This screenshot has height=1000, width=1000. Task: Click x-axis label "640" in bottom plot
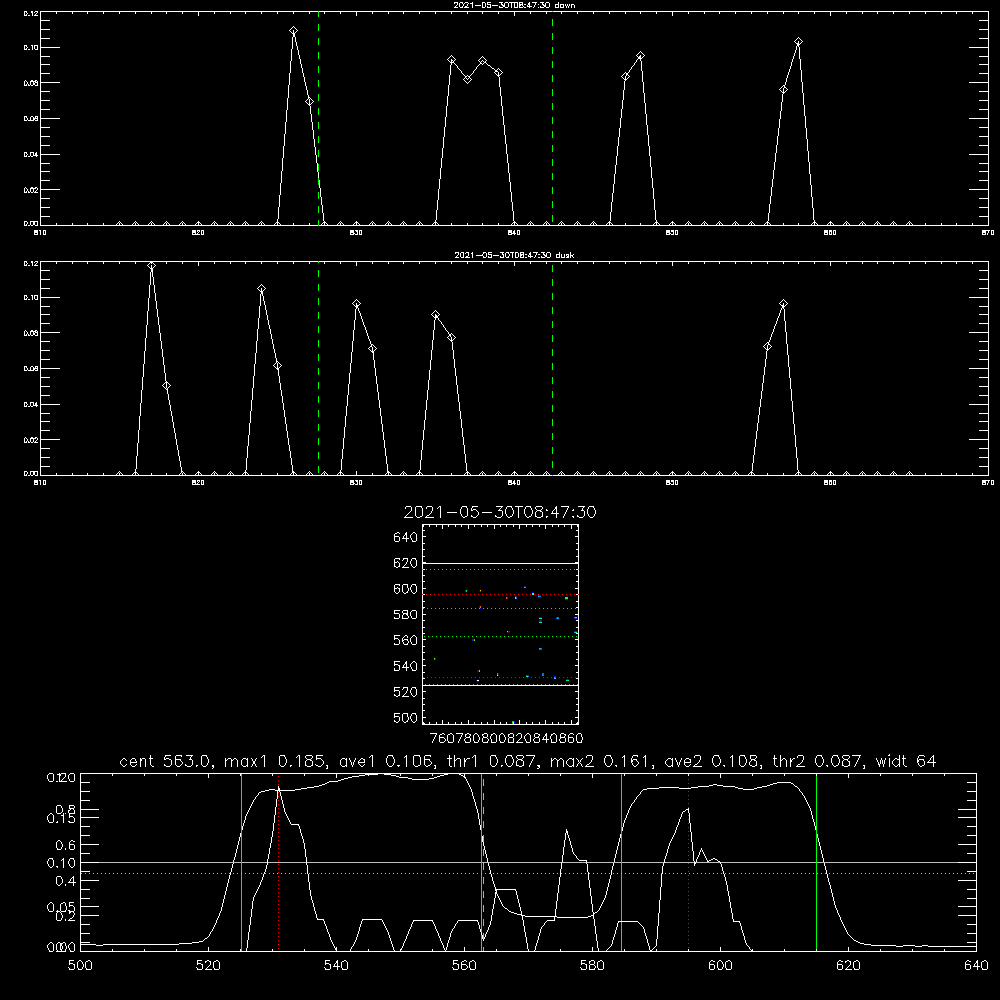point(976,966)
